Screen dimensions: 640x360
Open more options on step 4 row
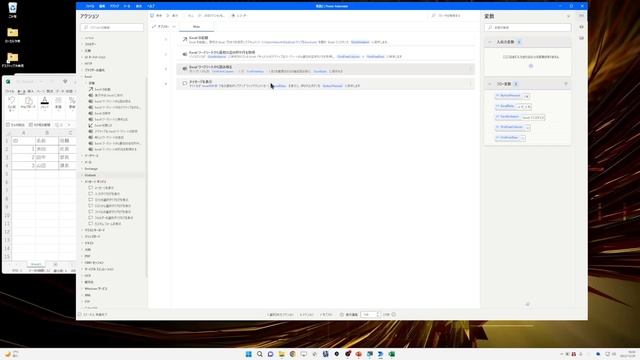pyautogui.click(x=470, y=84)
